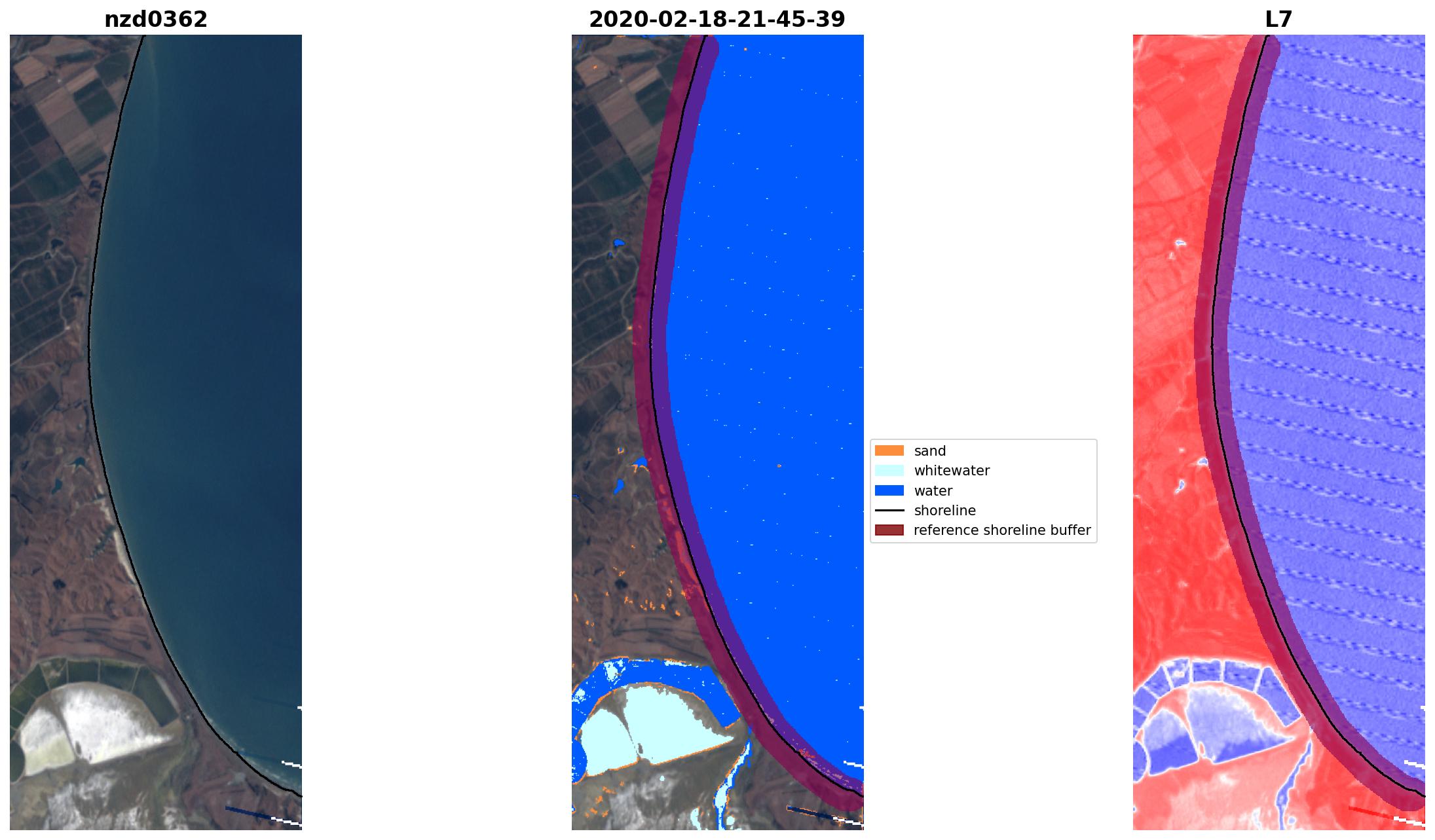Click open ocean in the left RGB image
This screenshot has height=840, width=1435.
216,327
